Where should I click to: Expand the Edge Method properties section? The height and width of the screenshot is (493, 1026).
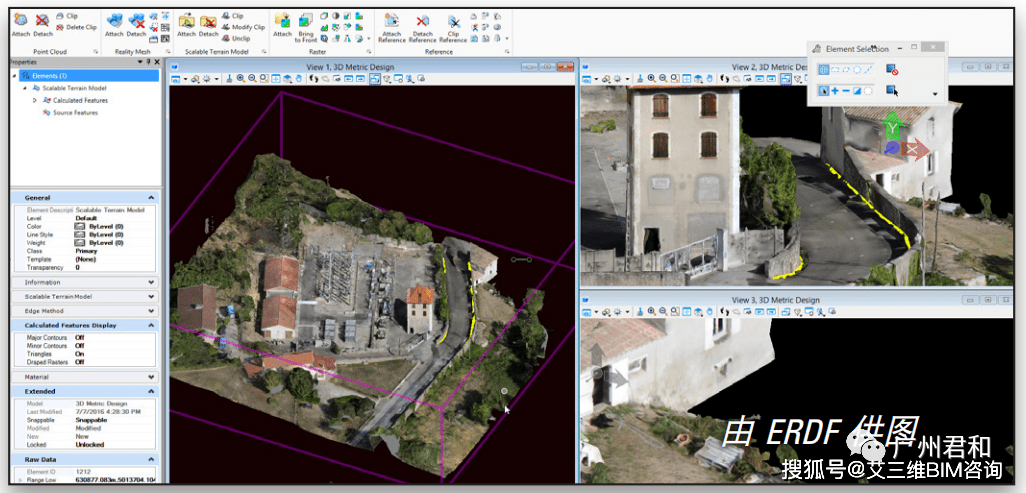[151, 311]
